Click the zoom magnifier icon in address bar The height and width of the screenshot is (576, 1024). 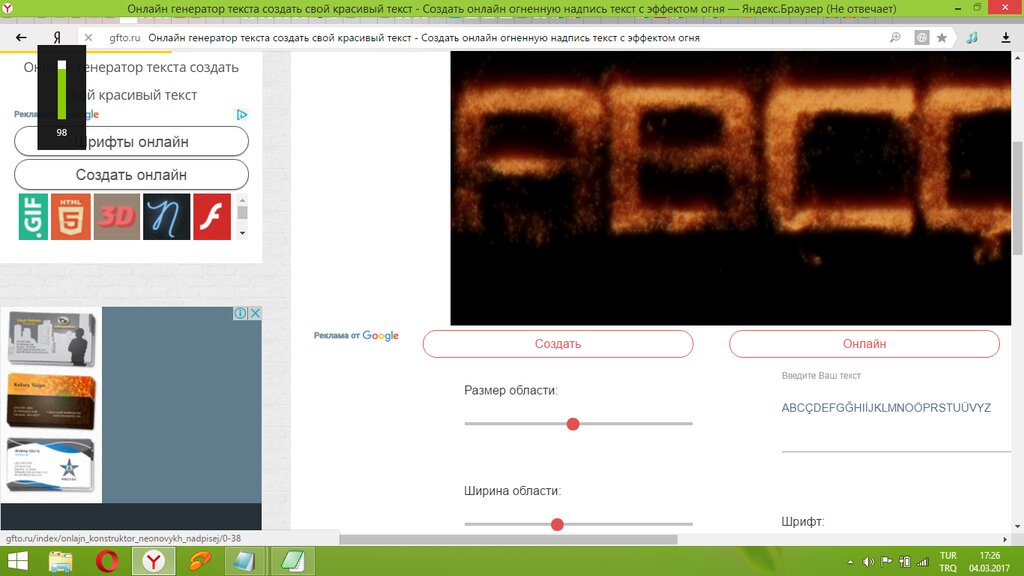[895, 38]
